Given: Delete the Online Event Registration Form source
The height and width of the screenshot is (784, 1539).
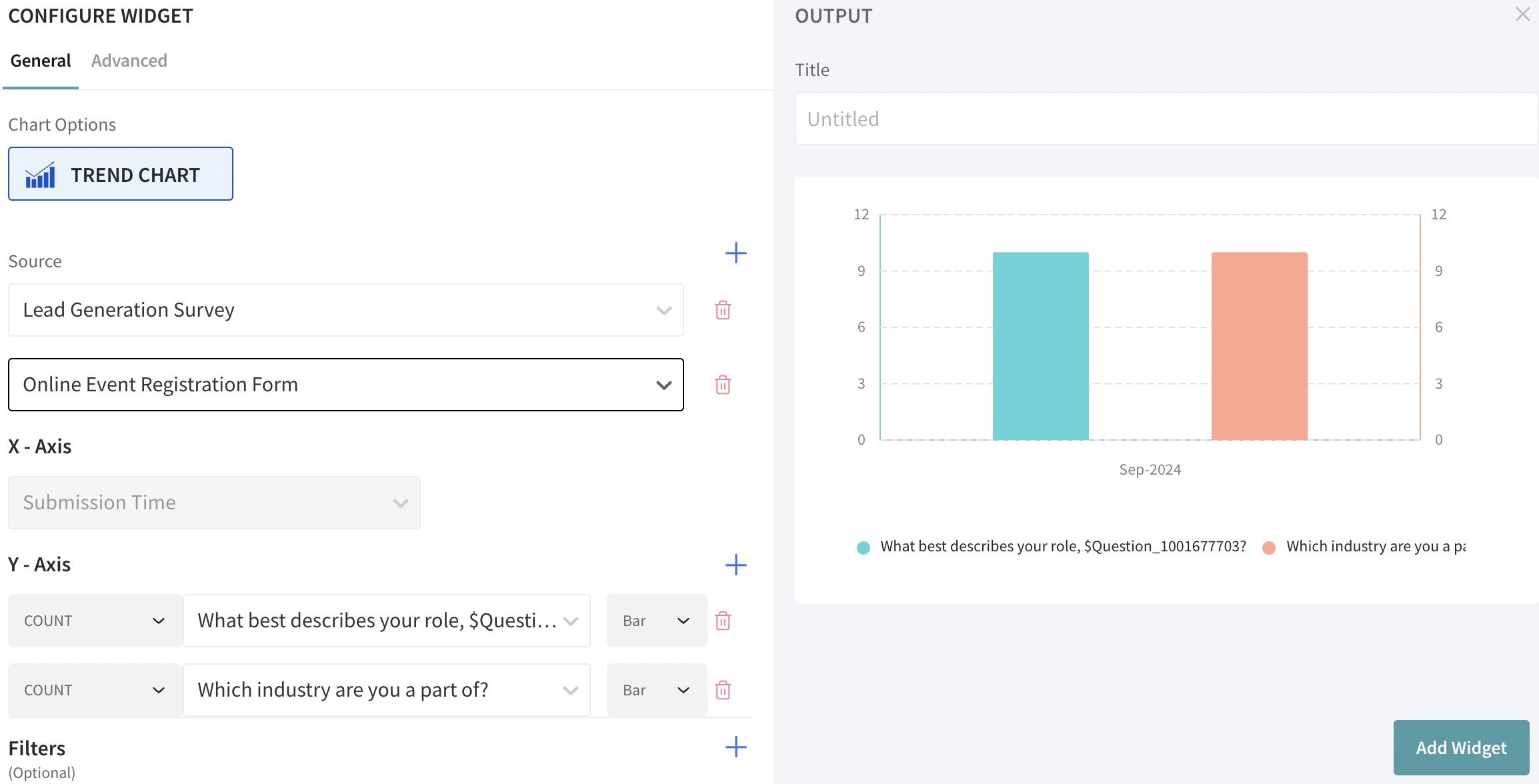Looking at the screenshot, I should tap(723, 385).
